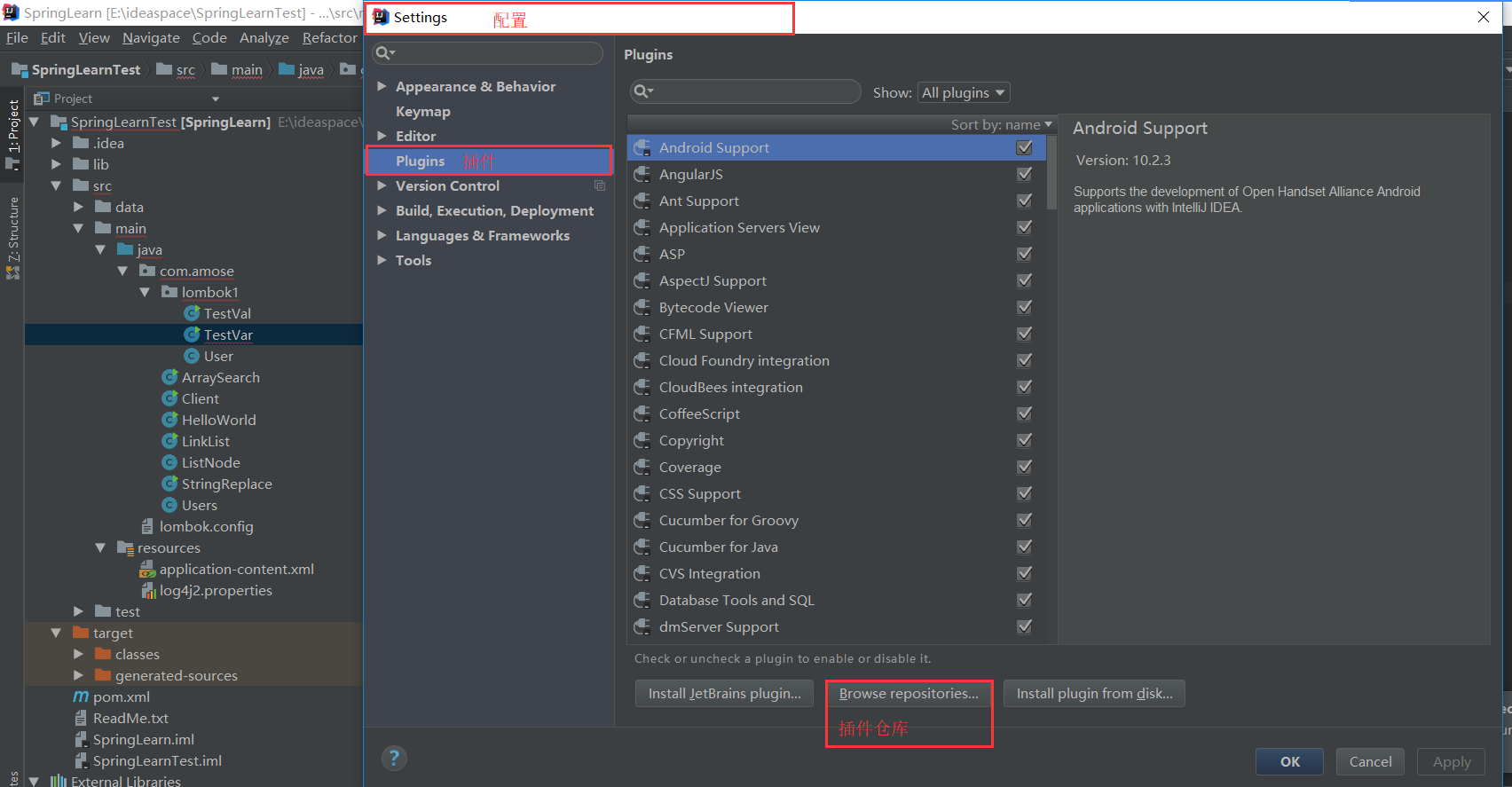Click the CoffeeScript plugin icon
Screen dimensions: 1512x787
(642, 413)
